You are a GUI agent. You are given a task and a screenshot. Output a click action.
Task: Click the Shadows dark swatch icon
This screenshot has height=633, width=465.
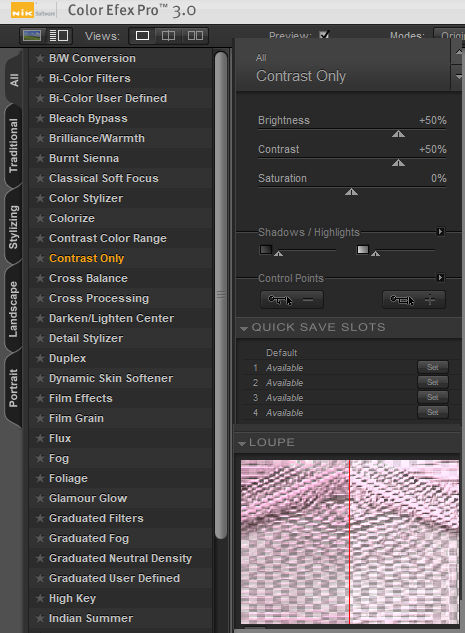point(266,249)
